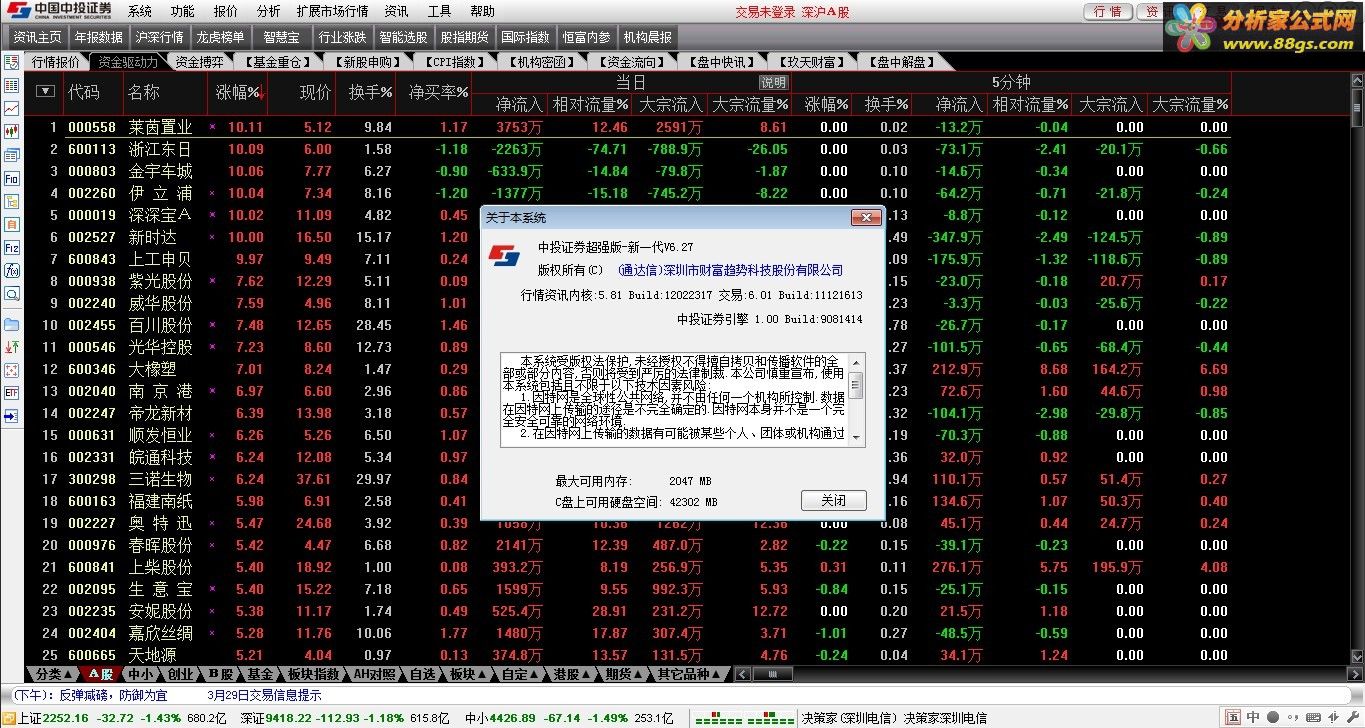Click the stacked windows sidebar icon
Screen dimensions: 1365x728
click(12, 155)
